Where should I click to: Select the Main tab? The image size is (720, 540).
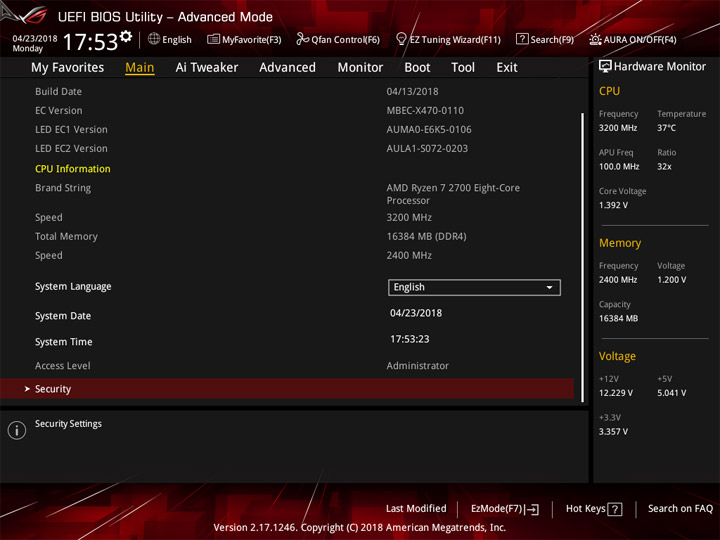[140, 68]
